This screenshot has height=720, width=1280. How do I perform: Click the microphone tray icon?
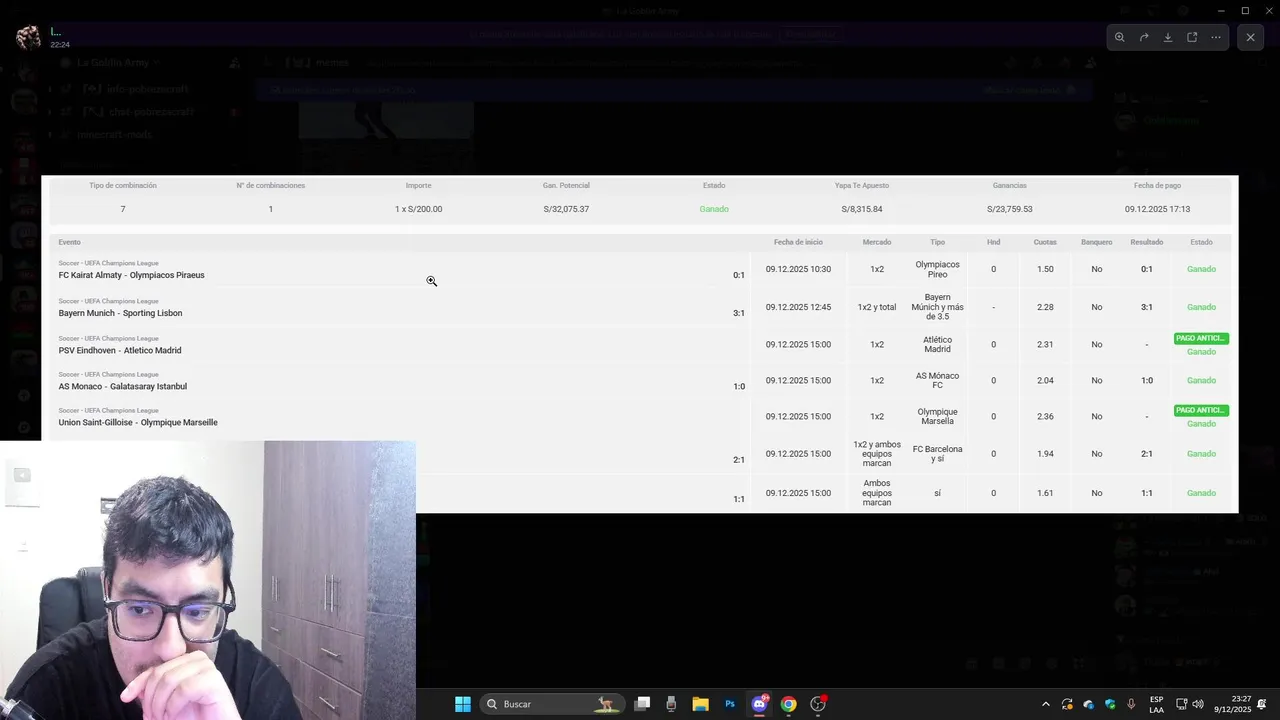tap(1131, 704)
